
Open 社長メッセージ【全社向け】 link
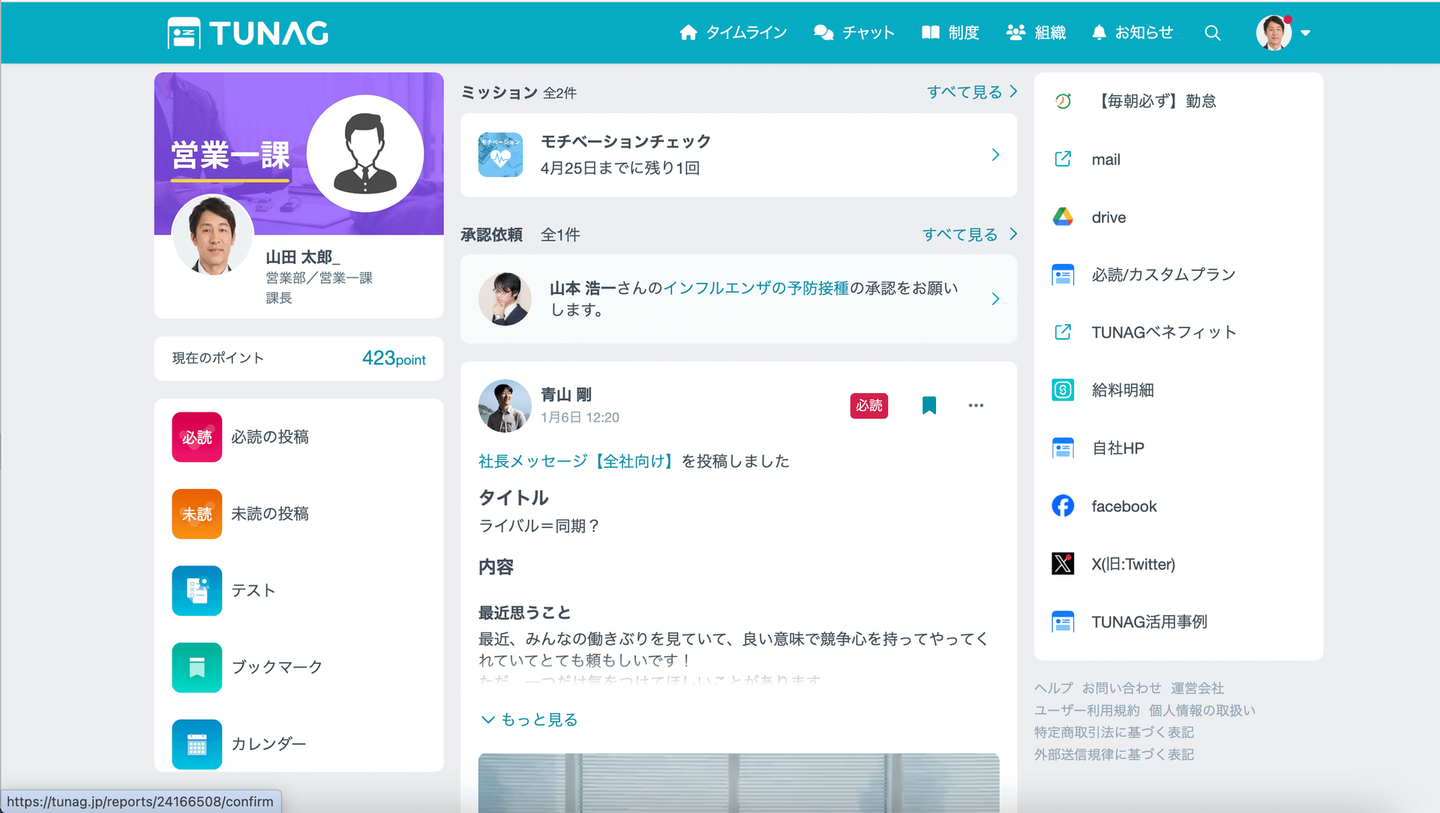click(x=578, y=461)
